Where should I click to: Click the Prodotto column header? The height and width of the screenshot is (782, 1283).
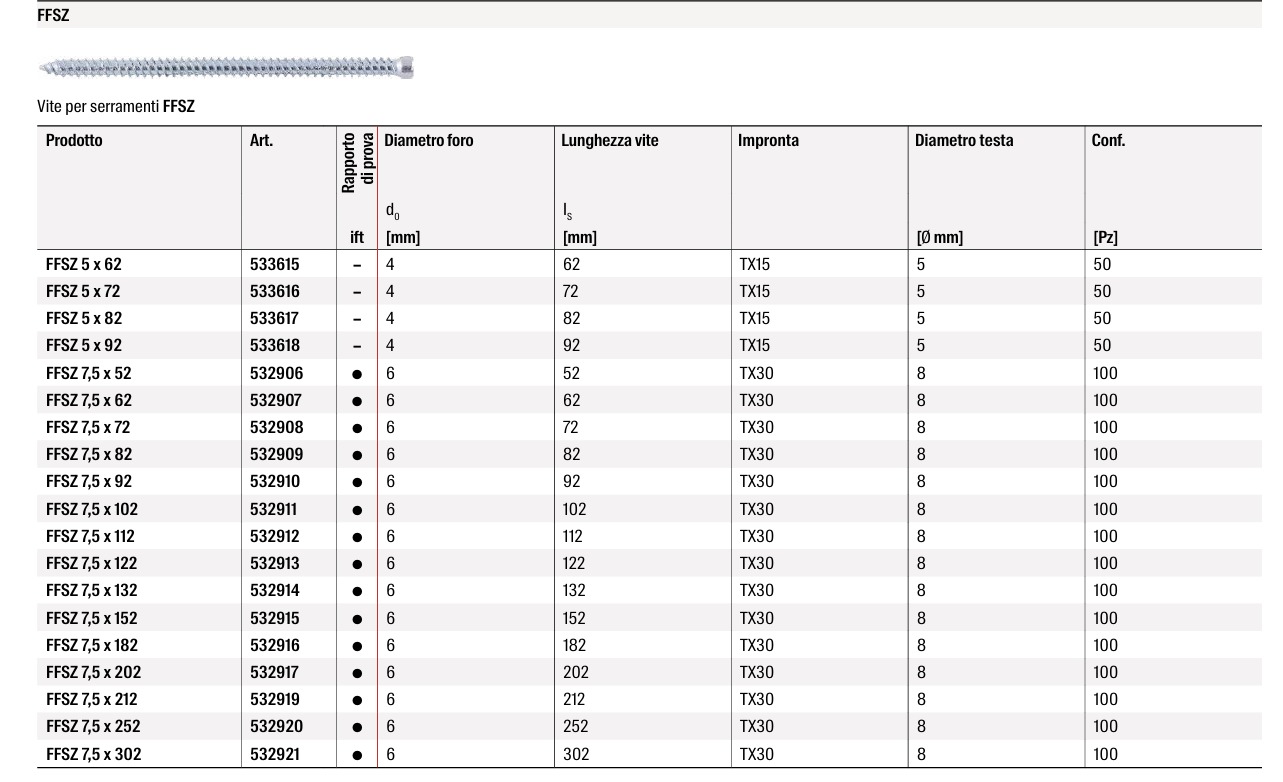[74, 141]
